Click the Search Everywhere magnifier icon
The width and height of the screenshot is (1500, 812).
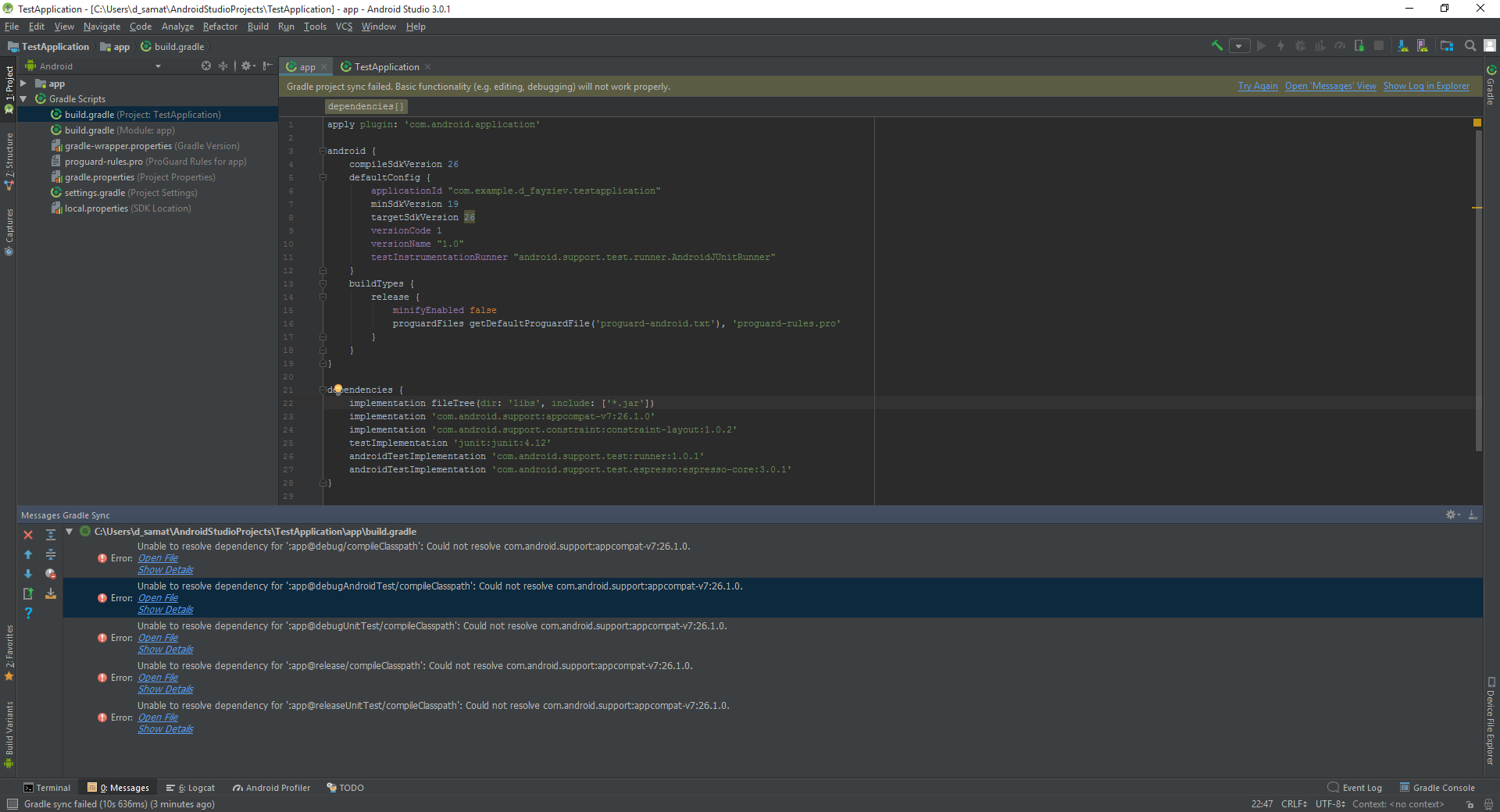[1470, 46]
